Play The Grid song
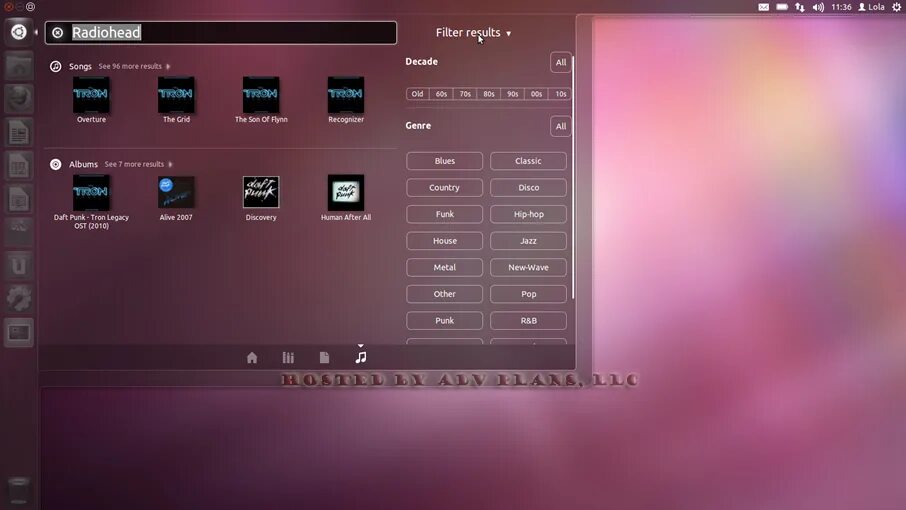The height and width of the screenshot is (510, 906). point(176,100)
